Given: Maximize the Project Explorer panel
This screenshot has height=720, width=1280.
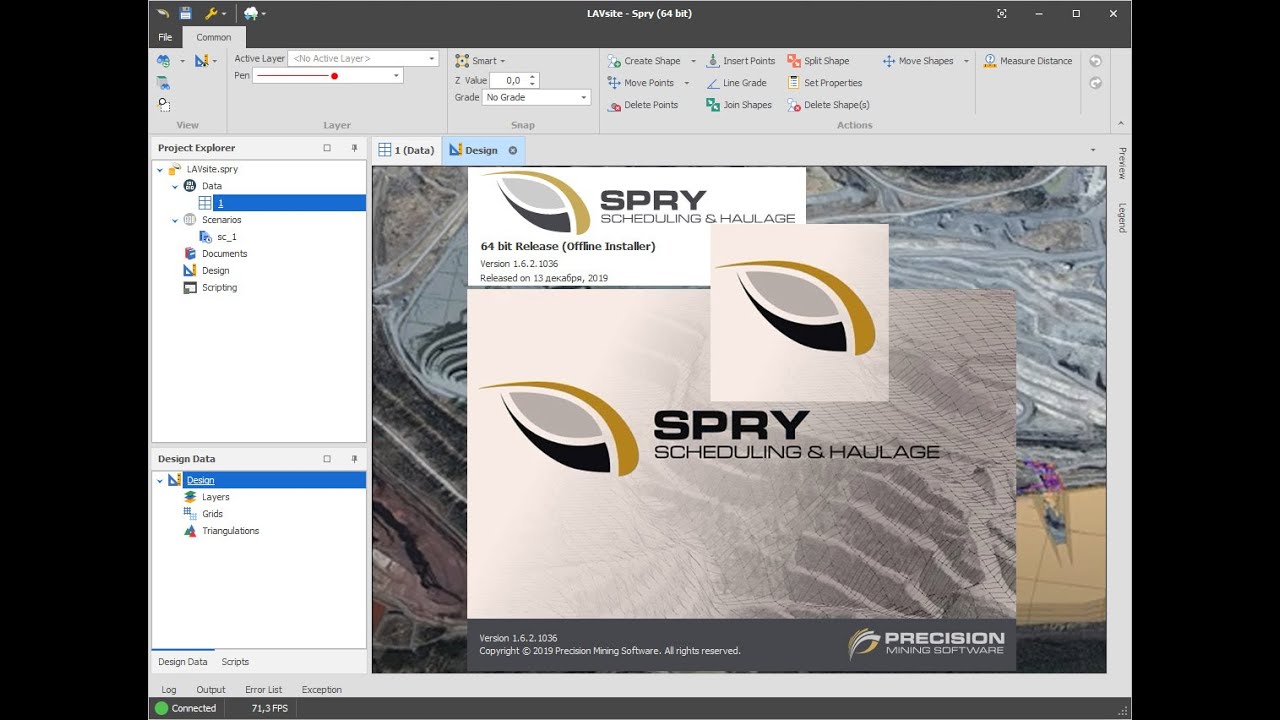Looking at the screenshot, I should pyautogui.click(x=327, y=148).
